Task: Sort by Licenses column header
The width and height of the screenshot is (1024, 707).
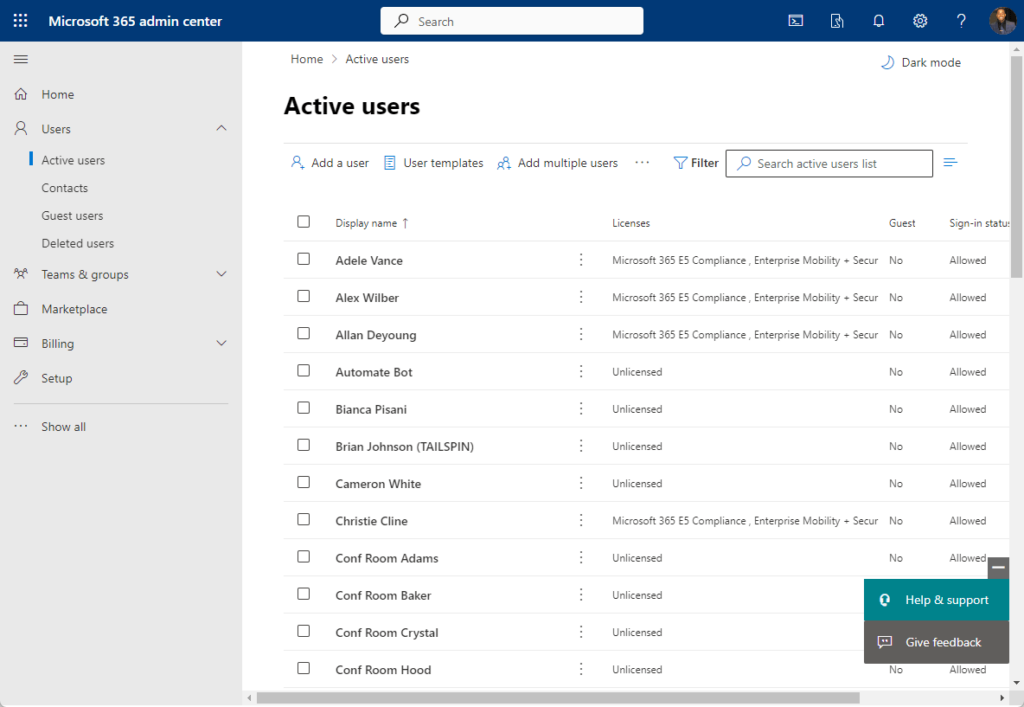Action: click(x=631, y=223)
